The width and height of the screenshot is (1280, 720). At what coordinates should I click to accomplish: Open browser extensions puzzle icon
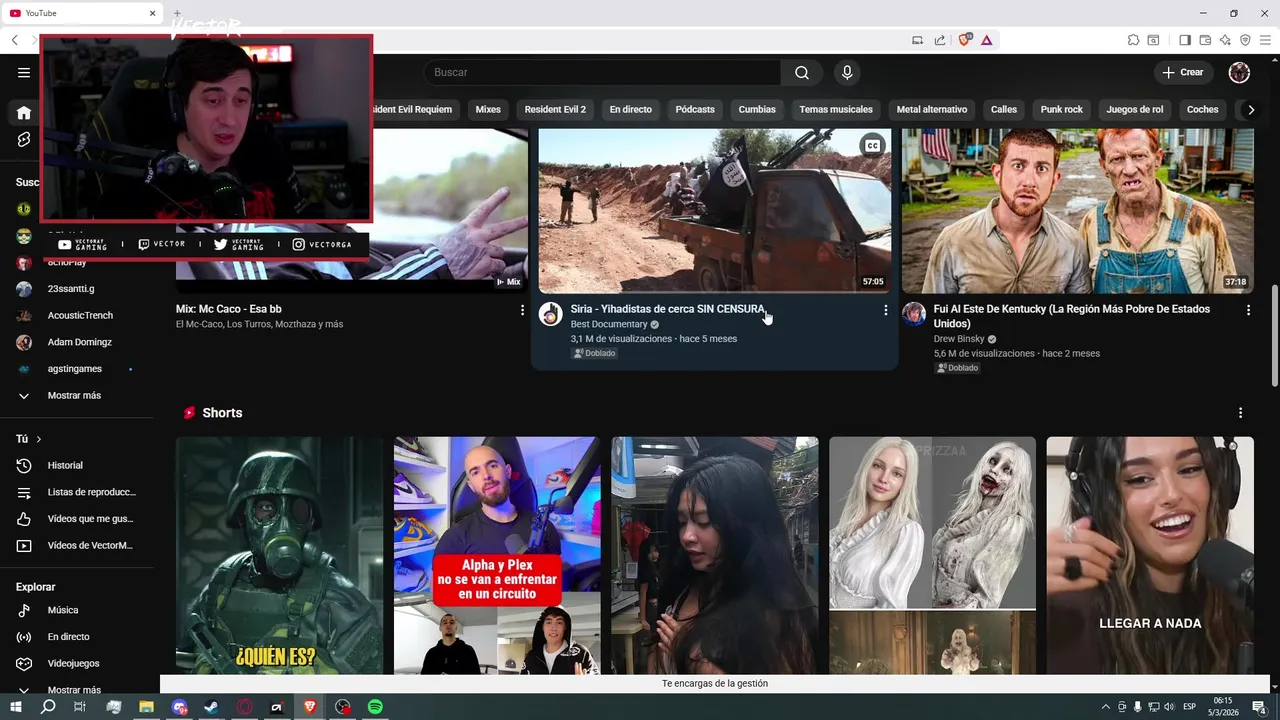pos(1133,40)
